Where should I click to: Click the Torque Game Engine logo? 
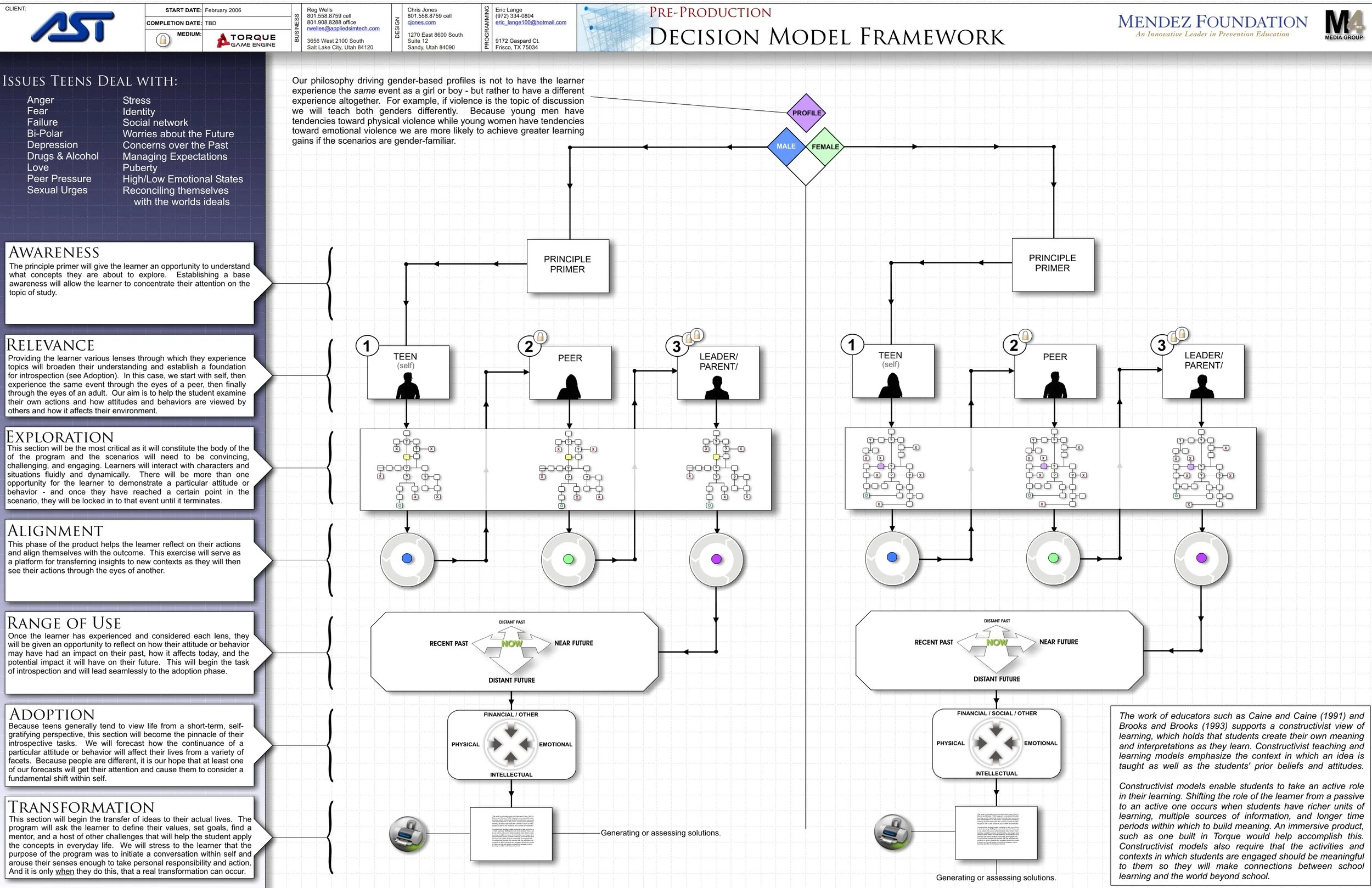[247, 41]
